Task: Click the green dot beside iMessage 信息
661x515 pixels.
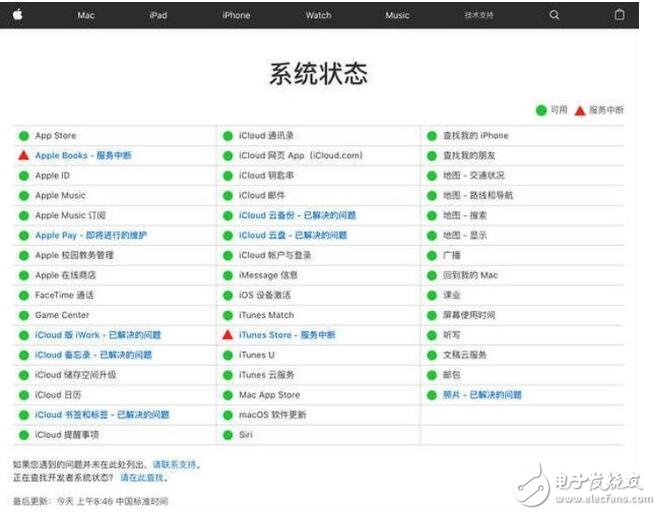Action: [x=228, y=276]
